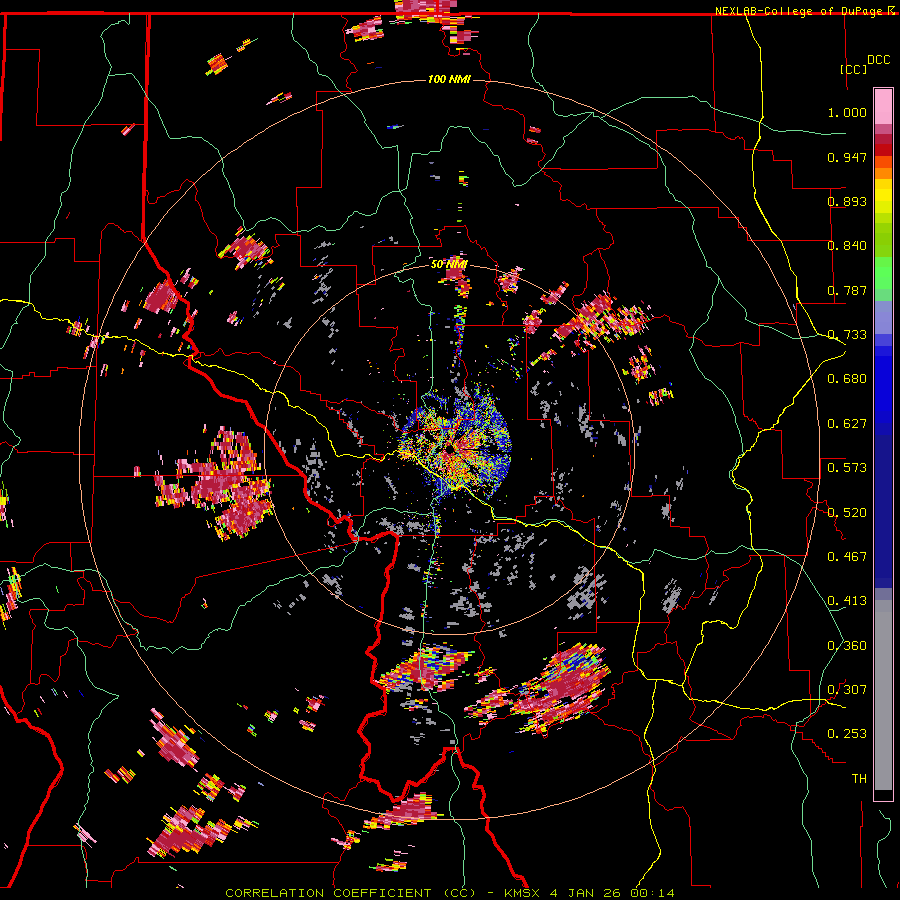Click the 0.733 scale value
Viewport: 900px width, 900px height.
tap(847, 335)
